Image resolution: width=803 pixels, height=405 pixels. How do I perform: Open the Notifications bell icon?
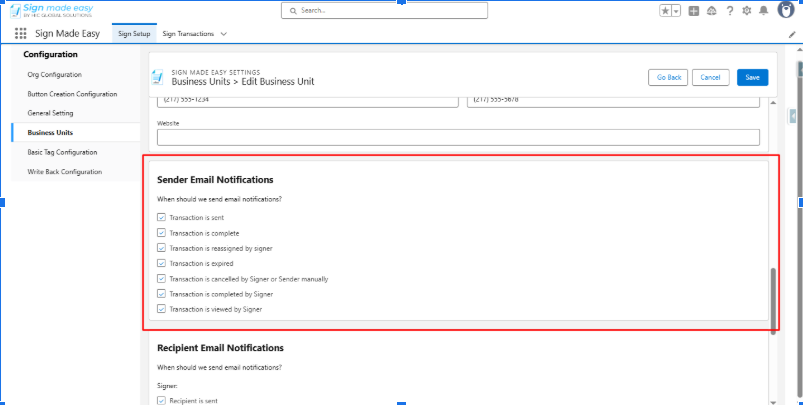[764, 11]
